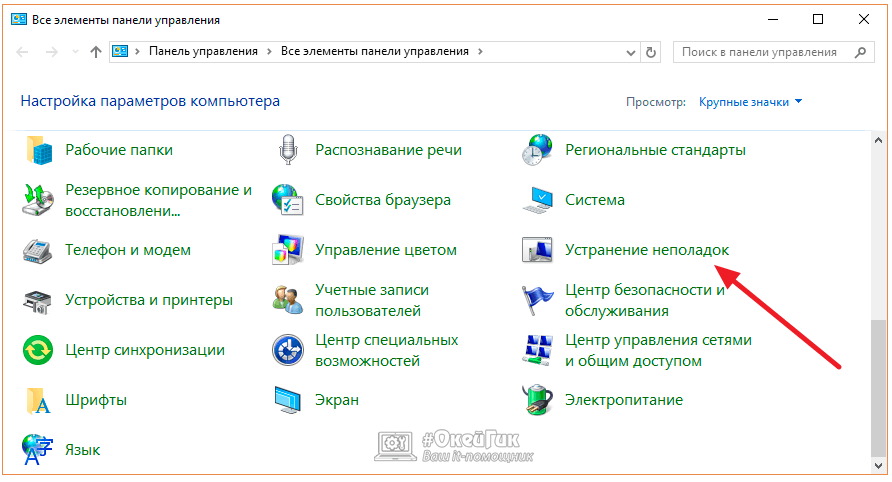Screen dimensions: 892x482
Task: Click the Распознавание речи microphone icon
Action: tap(288, 150)
